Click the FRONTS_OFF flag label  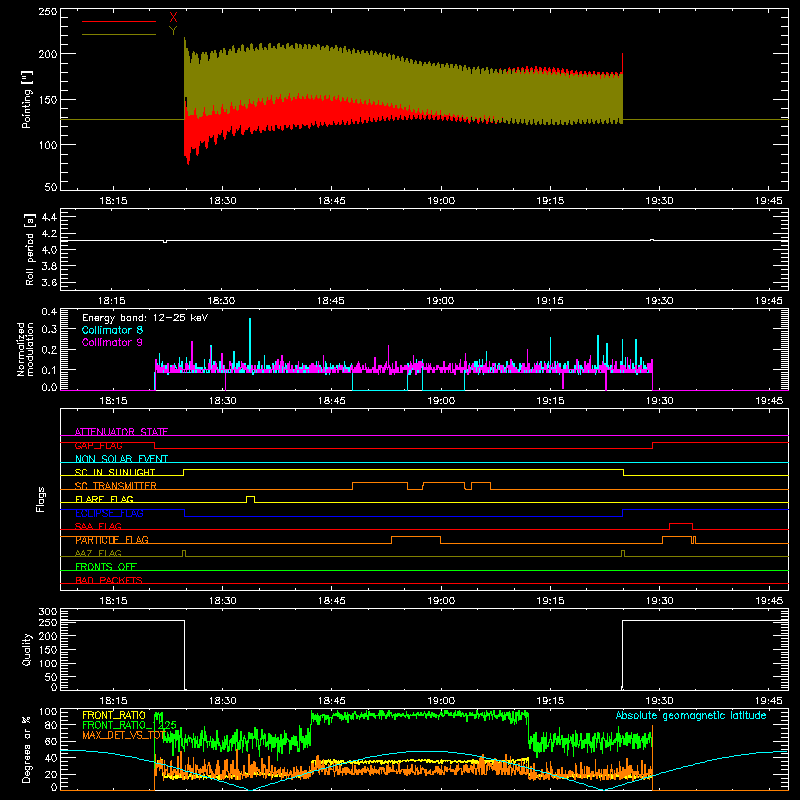pyautogui.click(x=106, y=567)
